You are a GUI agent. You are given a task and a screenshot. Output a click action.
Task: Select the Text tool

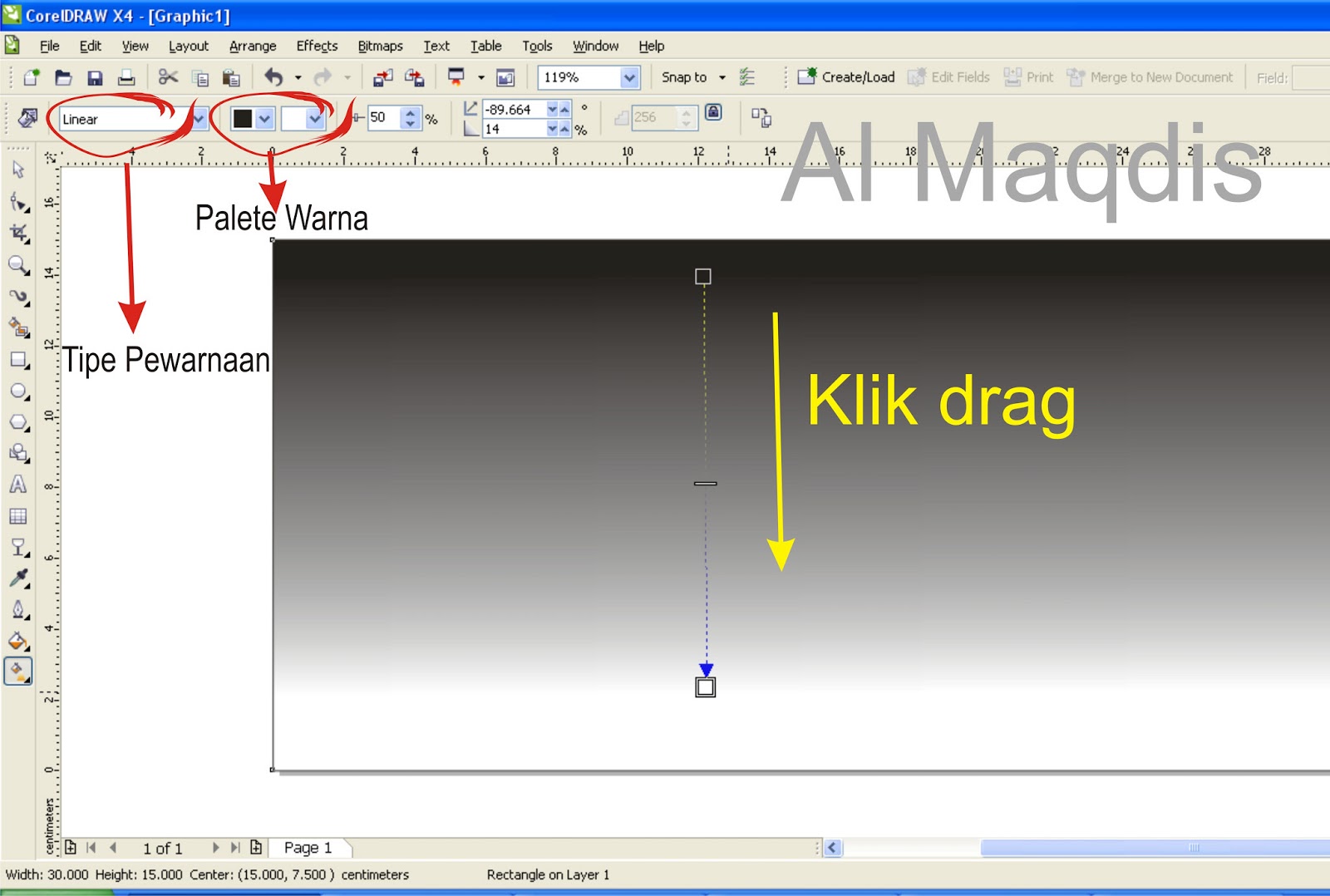pos(18,485)
